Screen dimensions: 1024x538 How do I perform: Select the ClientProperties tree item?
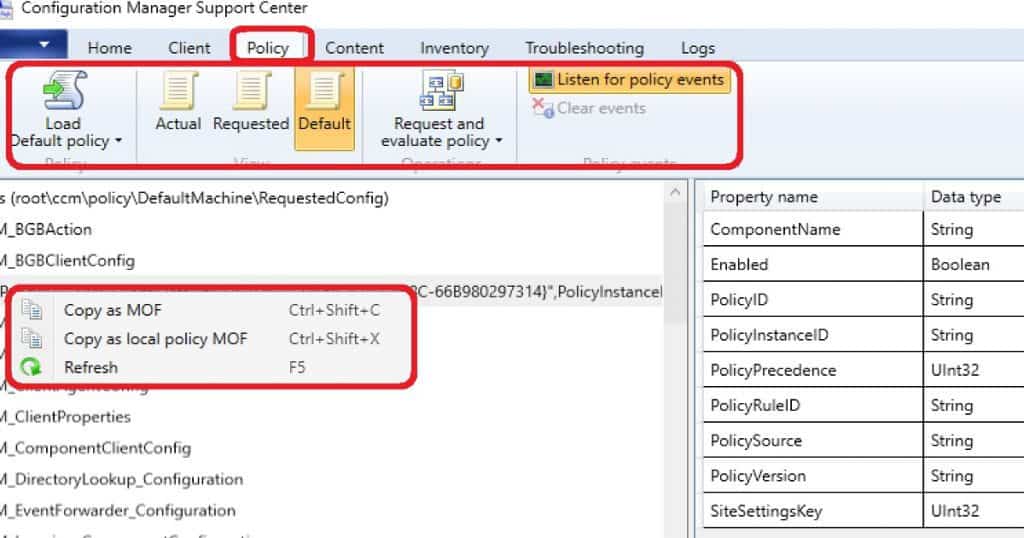point(65,417)
